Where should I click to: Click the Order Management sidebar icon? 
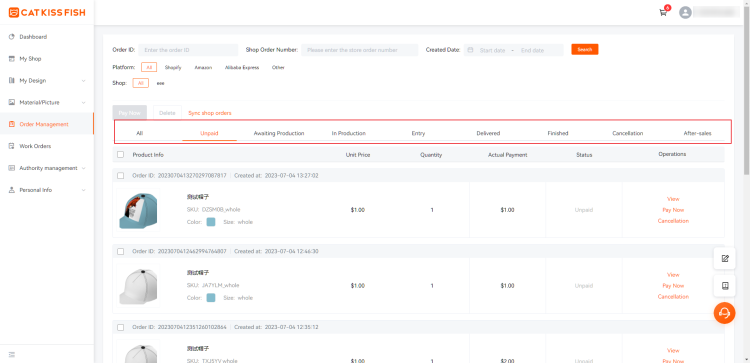tap(12, 124)
